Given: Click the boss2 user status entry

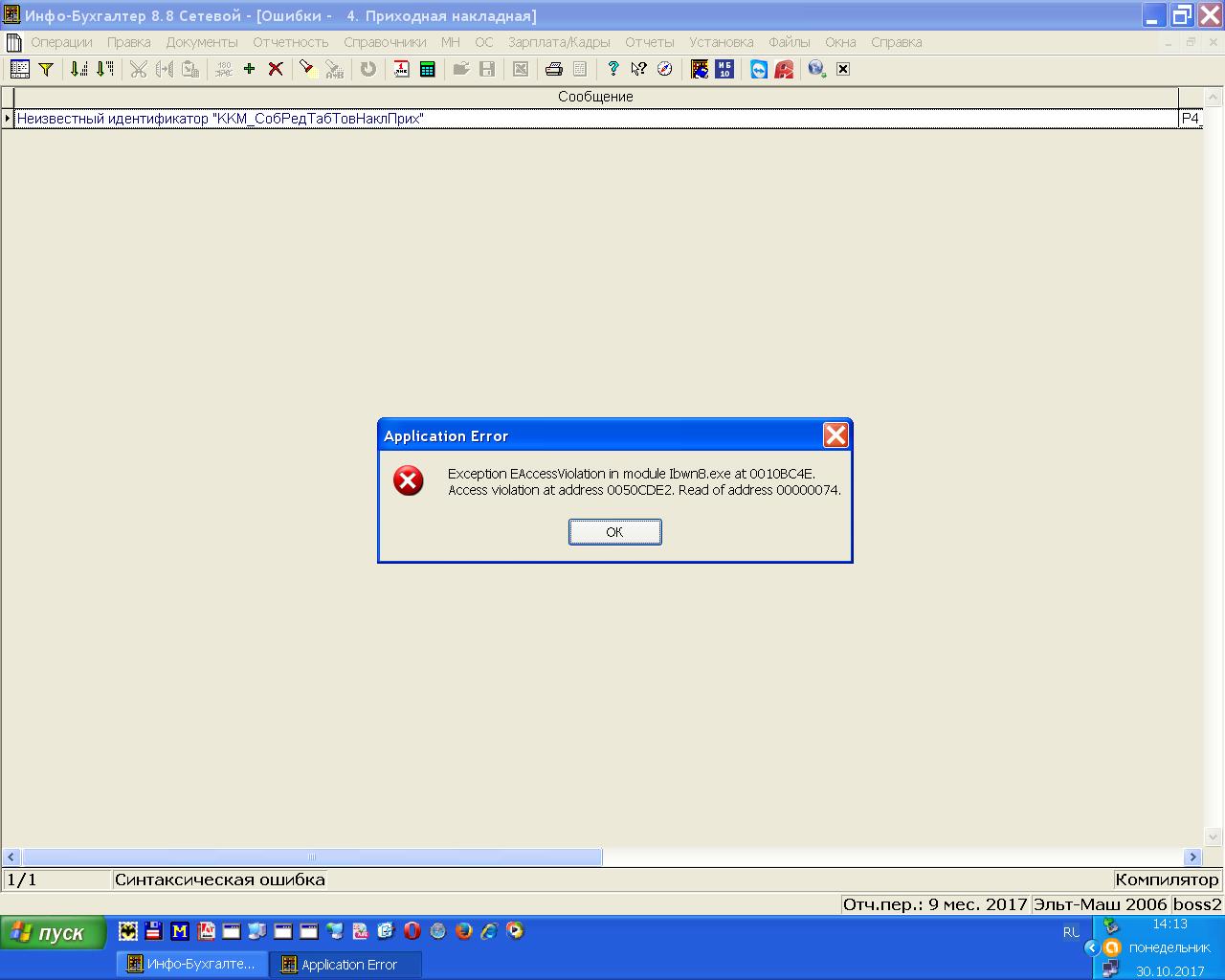Looking at the screenshot, I should (1197, 904).
